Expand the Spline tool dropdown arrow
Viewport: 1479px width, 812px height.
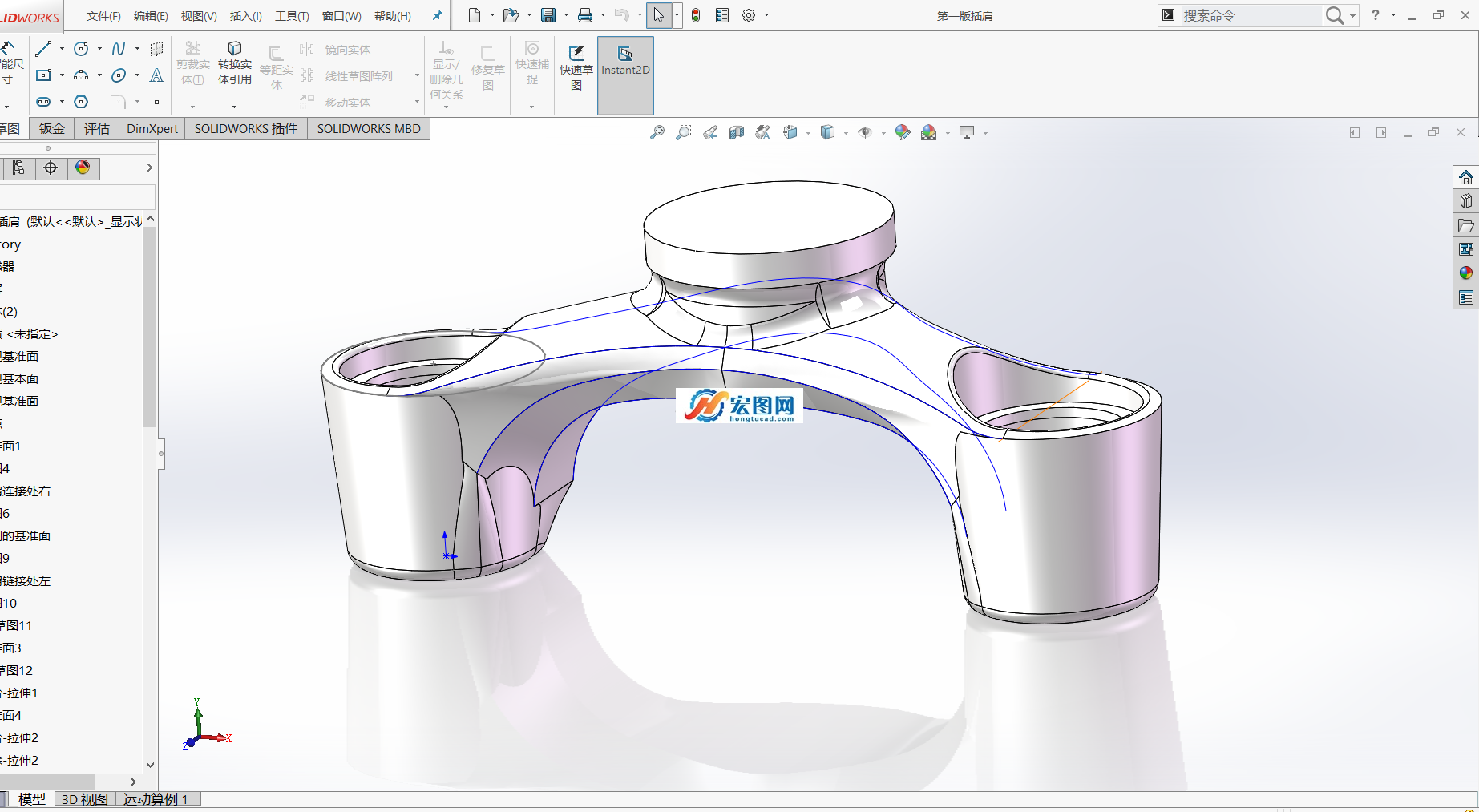pos(137,49)
